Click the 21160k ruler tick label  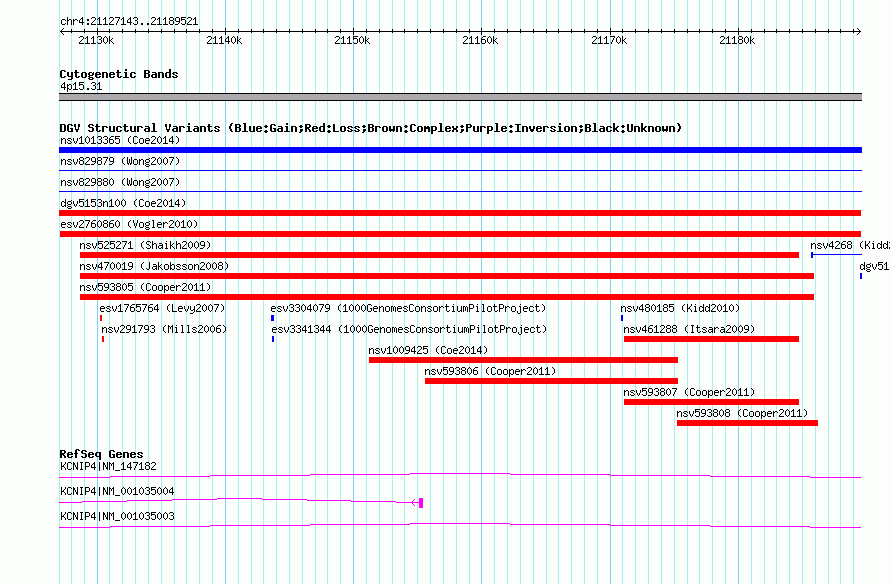[x=480, y=40]
